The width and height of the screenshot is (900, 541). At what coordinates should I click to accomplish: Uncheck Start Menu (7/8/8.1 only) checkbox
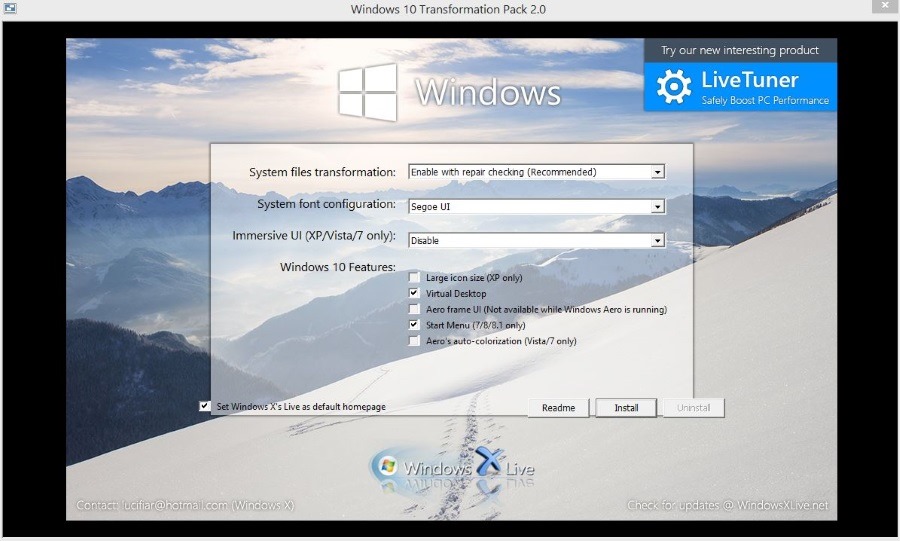[x=414, y=325]
